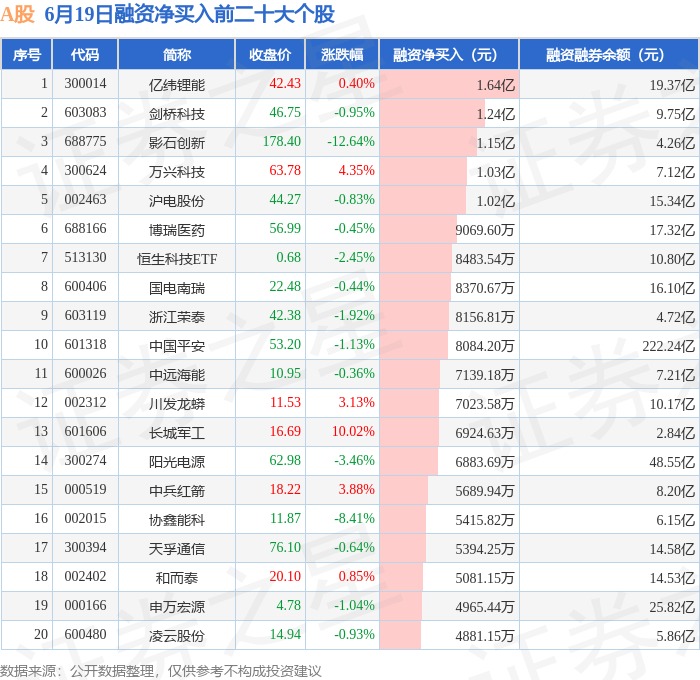Click net purchase value 8370.67万
This screenshot has height=680, width=700.
[485, 288]
